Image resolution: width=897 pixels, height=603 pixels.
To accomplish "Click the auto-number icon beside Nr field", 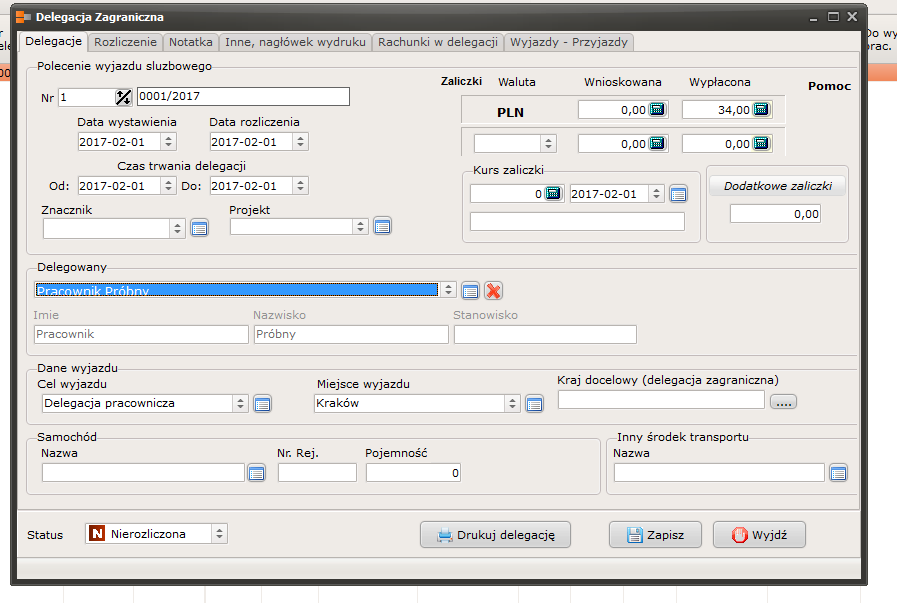I will coord(123,97).
